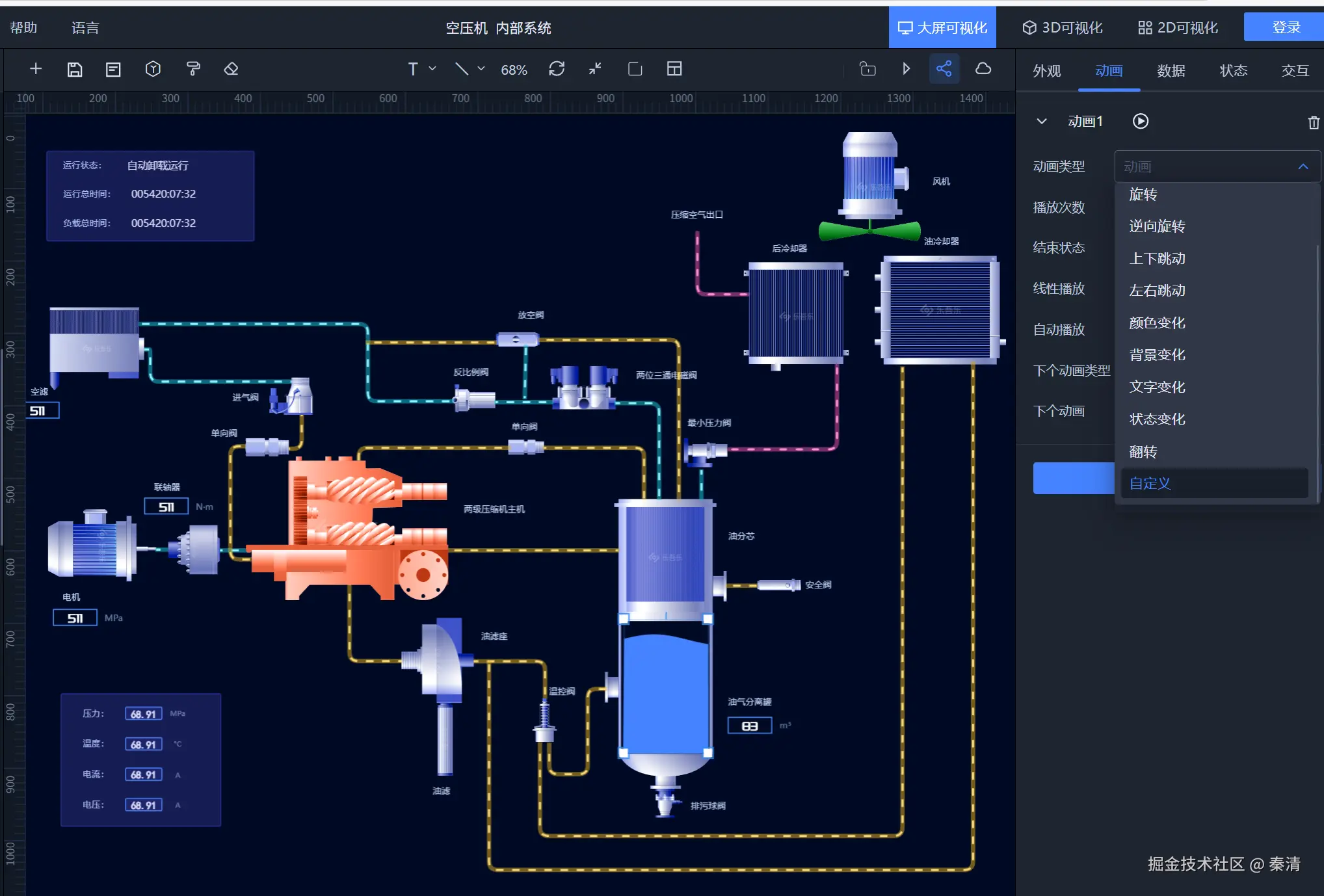Click the refresh rotate icon
This screenshot has height=896, width=1324.
point(557,69)
